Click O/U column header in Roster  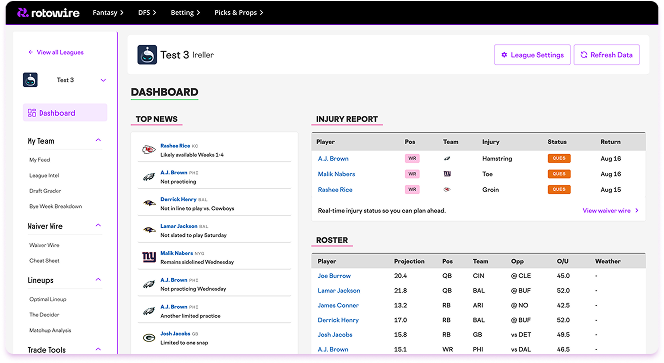click(562, 261)
